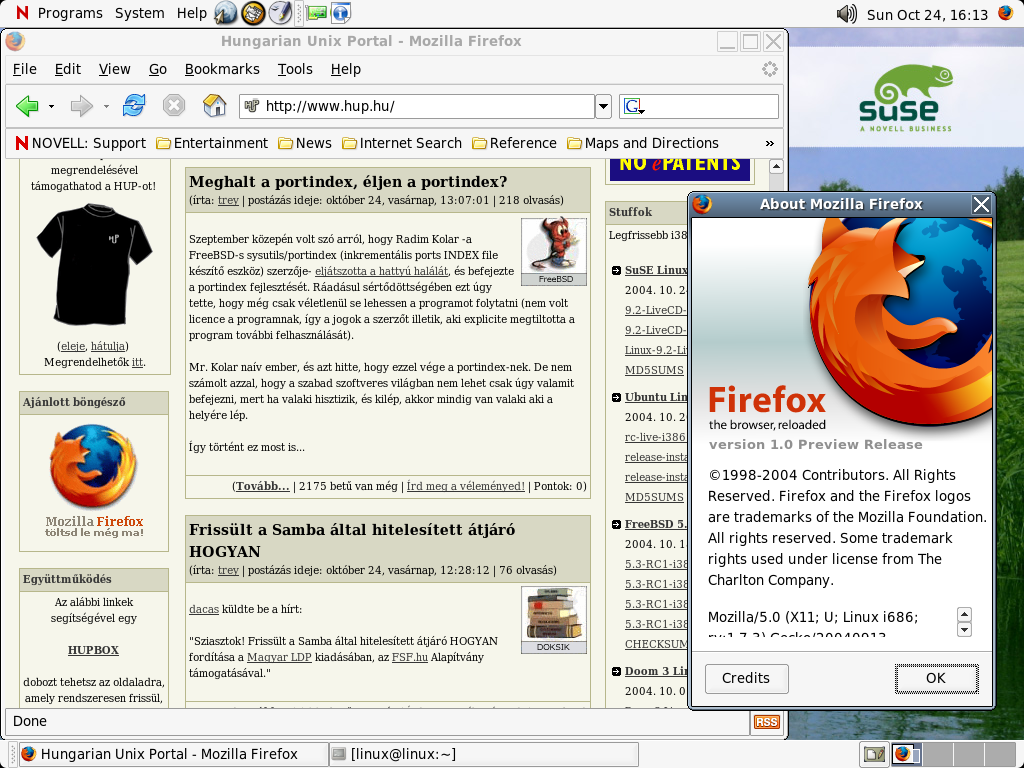The width and height of the screenshot is (1024, 768).
Task: Click the throbber icon beside the menu bar
Action: click(770, 69)
